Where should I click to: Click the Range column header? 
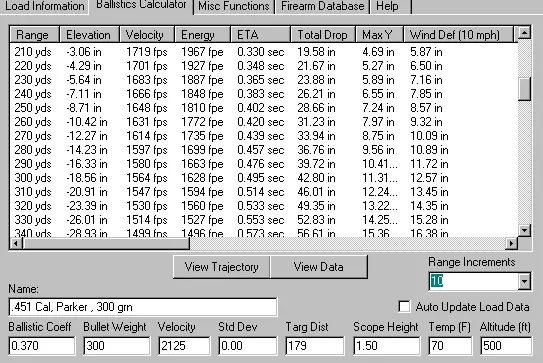[35, 35]
